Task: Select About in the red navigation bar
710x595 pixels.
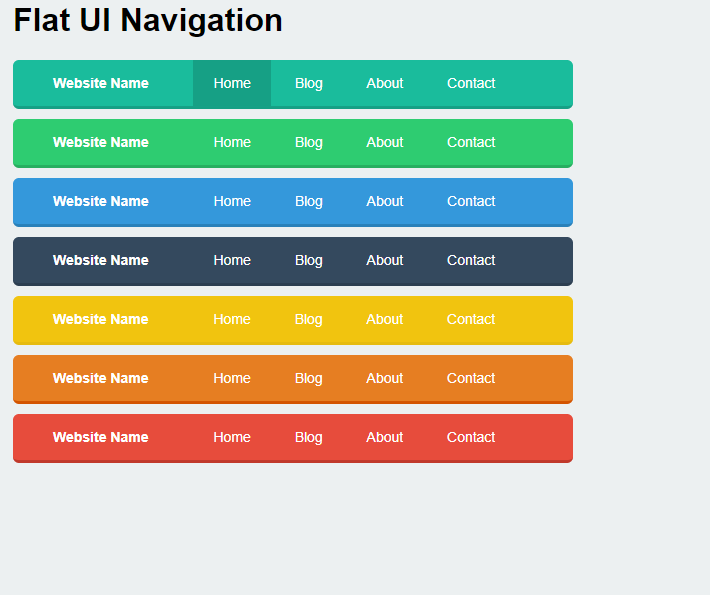Action: tap(384, 437)
